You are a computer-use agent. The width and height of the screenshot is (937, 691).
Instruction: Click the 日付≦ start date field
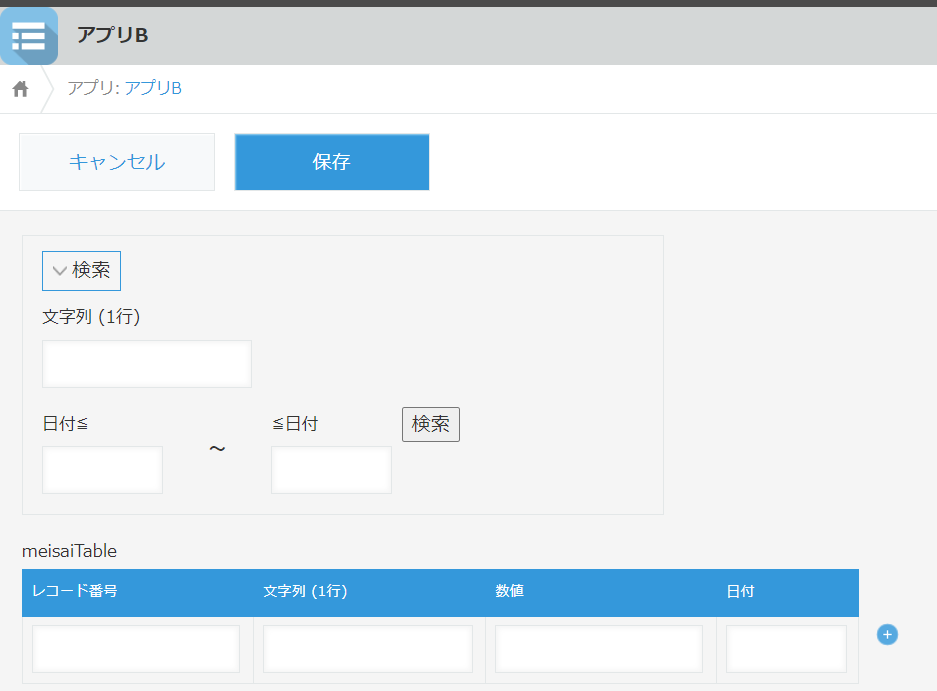tap(102, 470)
